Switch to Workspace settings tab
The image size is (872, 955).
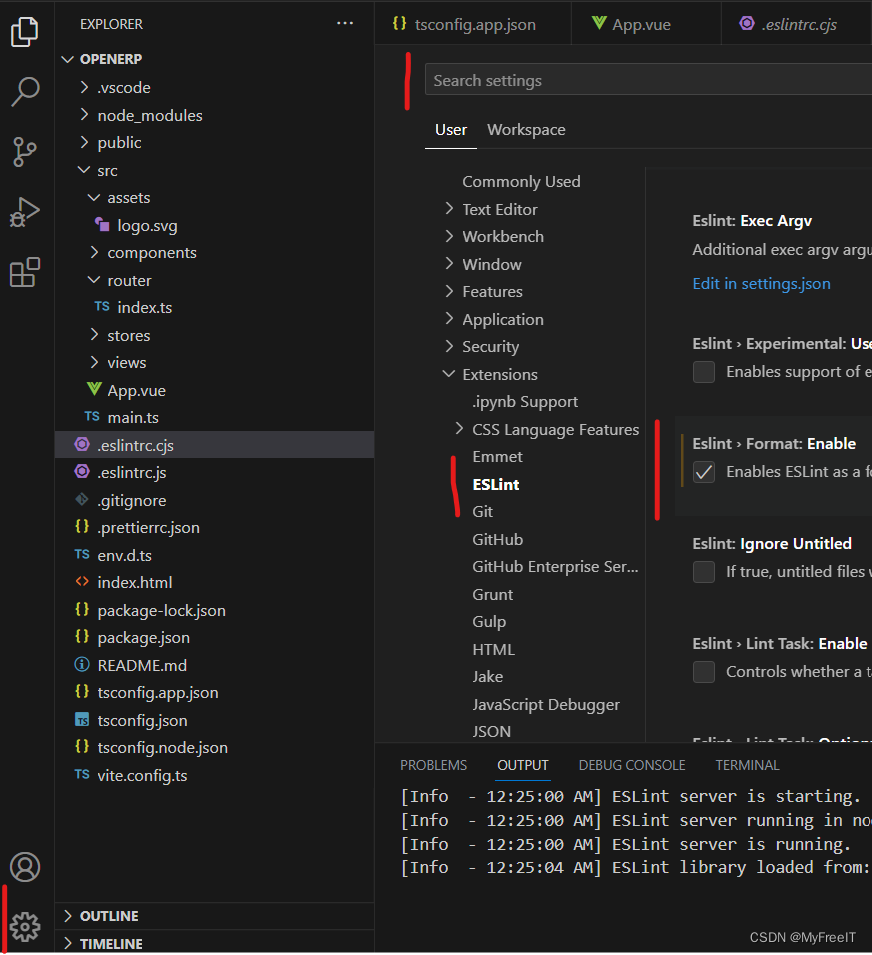(526, 130)
